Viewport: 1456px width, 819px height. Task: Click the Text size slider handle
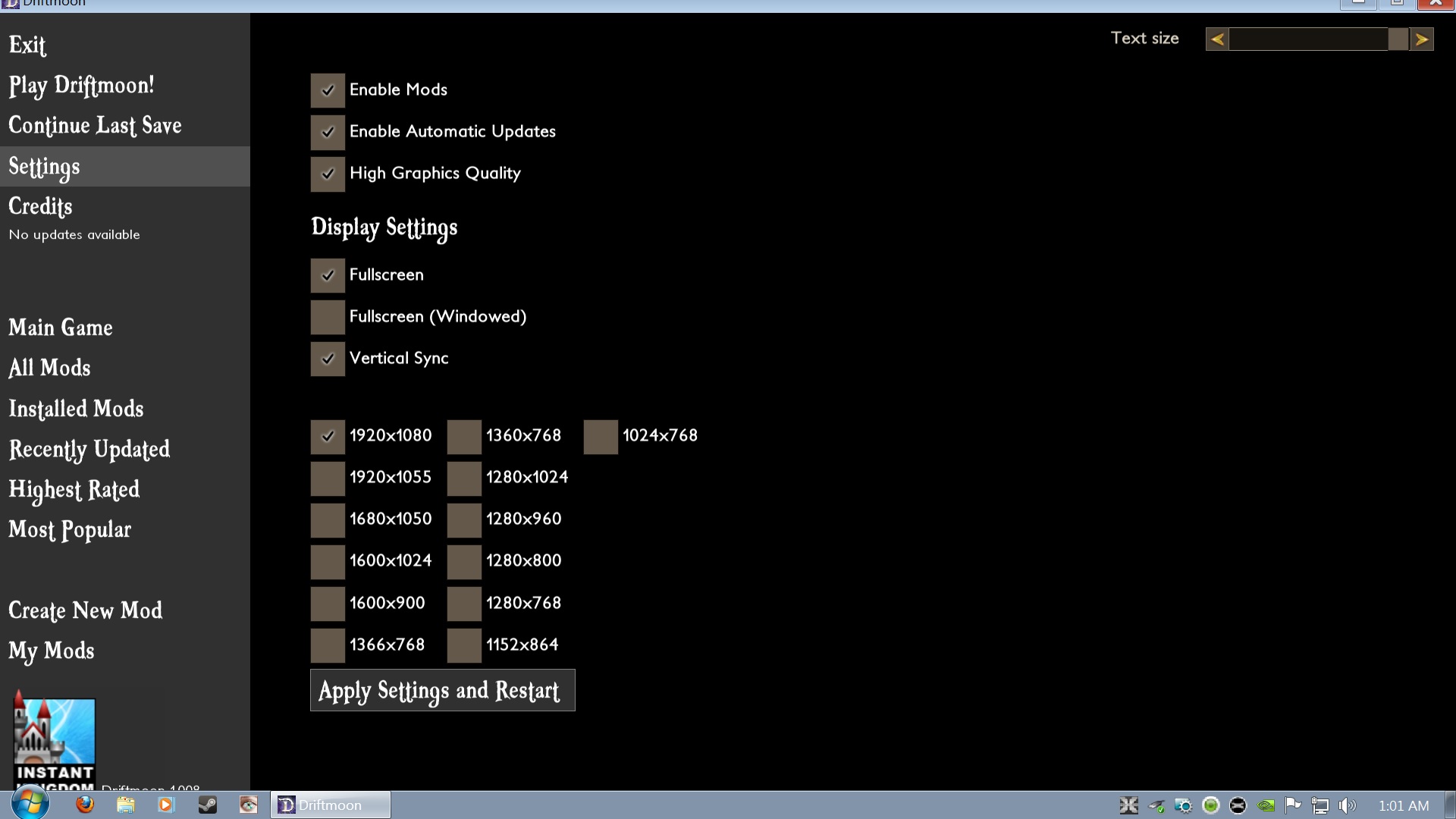pos(1398,39)
